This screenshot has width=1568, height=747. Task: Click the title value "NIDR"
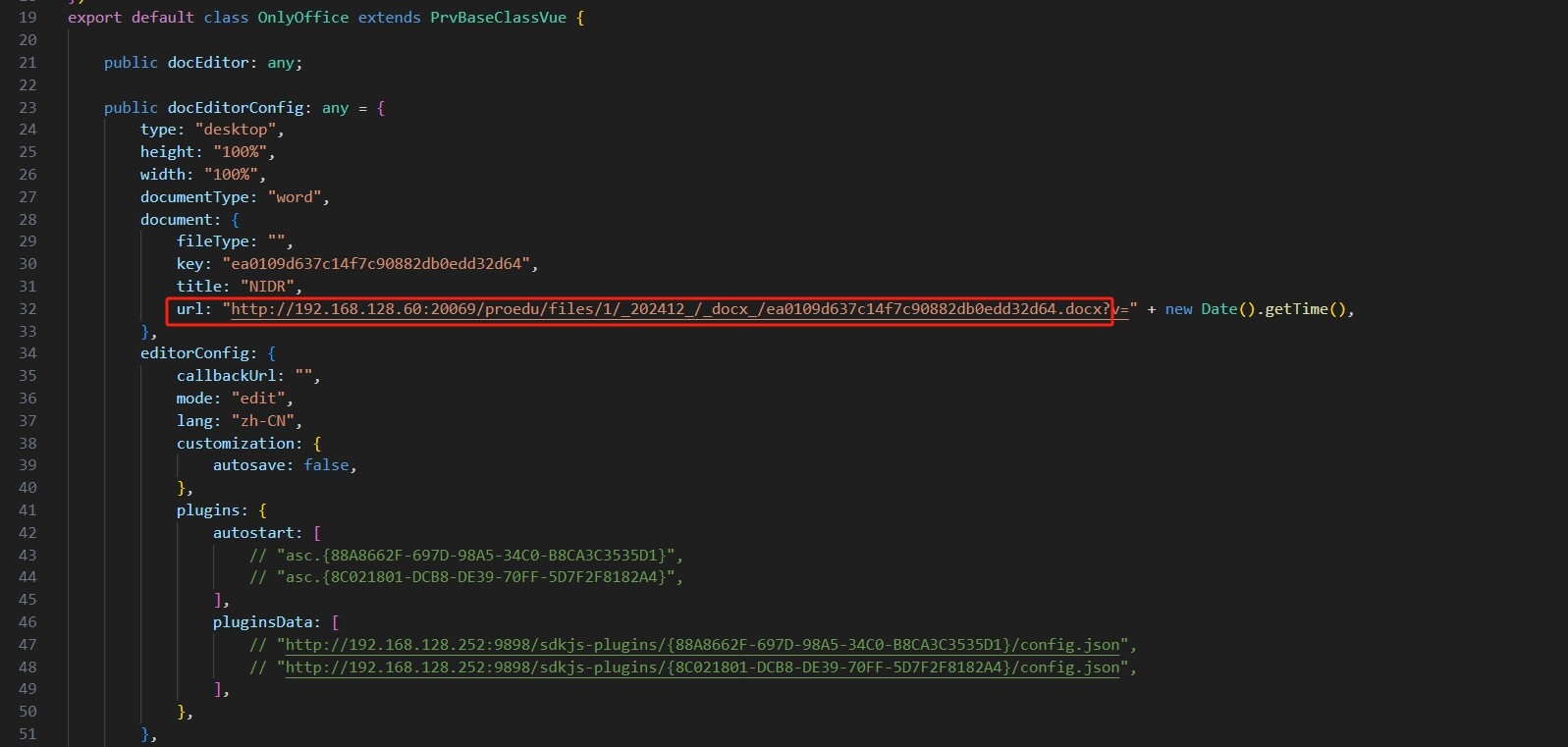[x=267, y=287]
